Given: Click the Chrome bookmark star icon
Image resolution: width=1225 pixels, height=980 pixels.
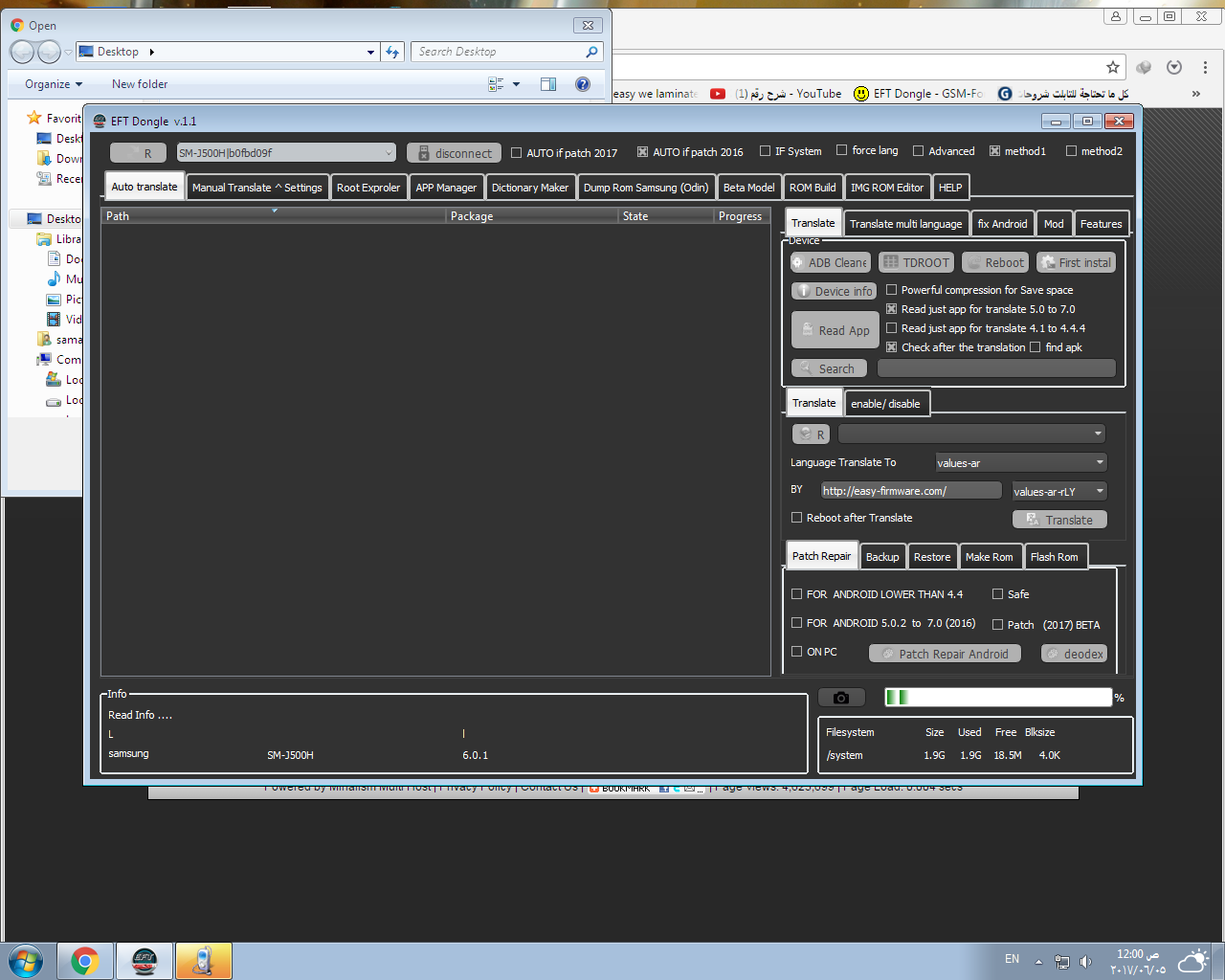Looking at the screenshot, I should click(1112, 67).
